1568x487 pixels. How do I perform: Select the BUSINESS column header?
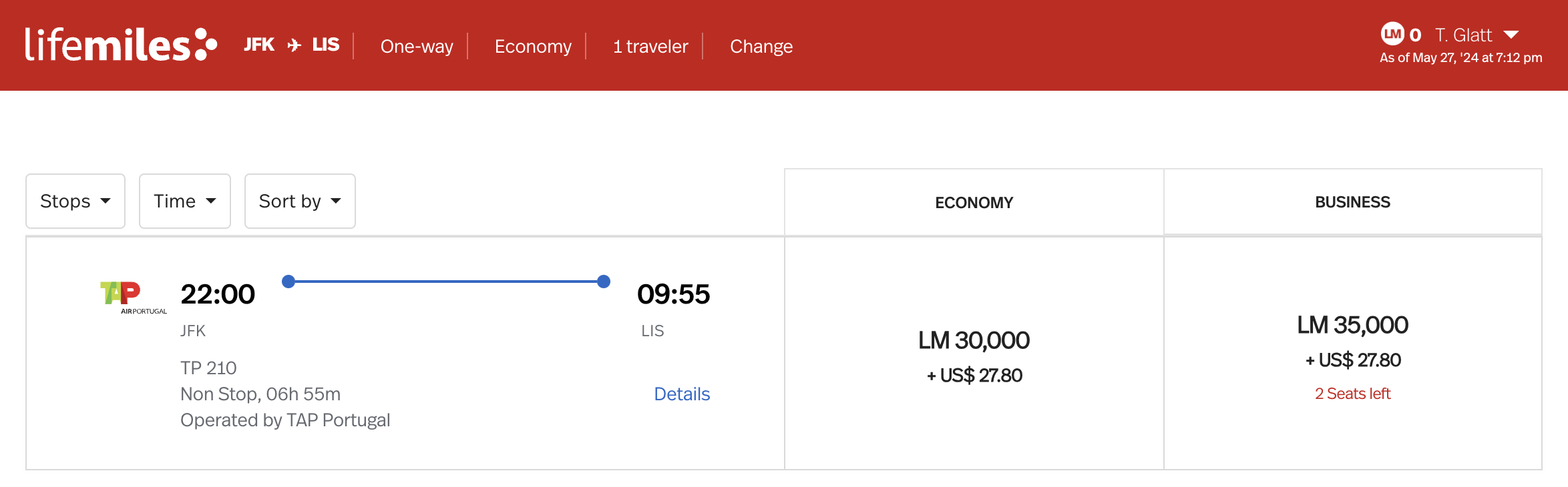tap(1353, 202)
